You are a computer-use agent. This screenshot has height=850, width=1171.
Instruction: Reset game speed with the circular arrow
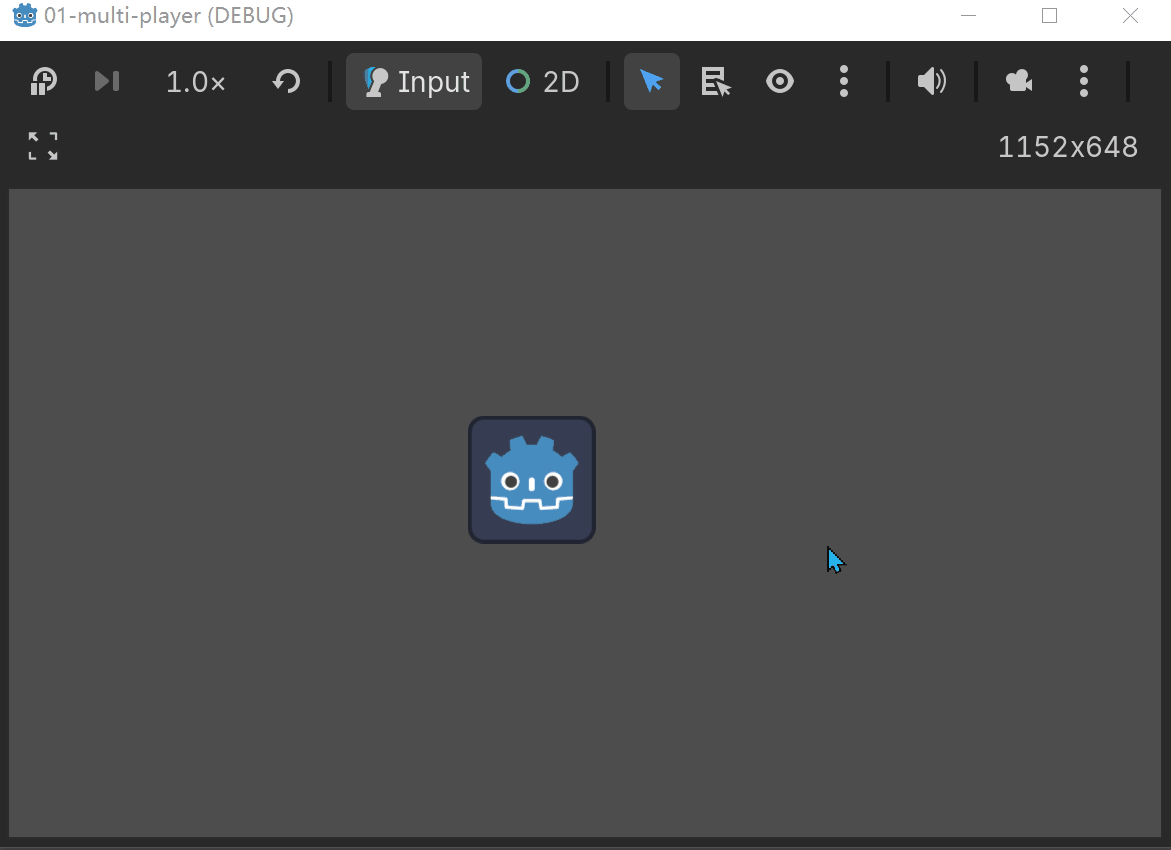(287, 82)
